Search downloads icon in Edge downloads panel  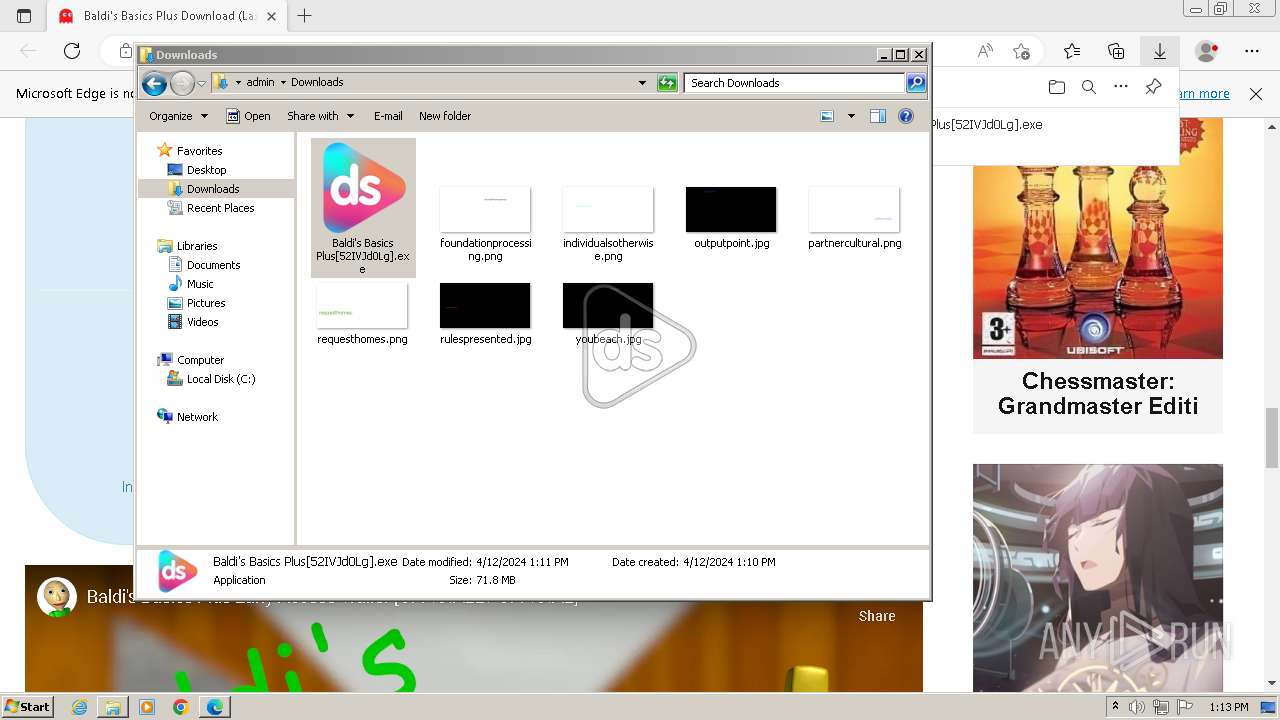[1089, 87]
